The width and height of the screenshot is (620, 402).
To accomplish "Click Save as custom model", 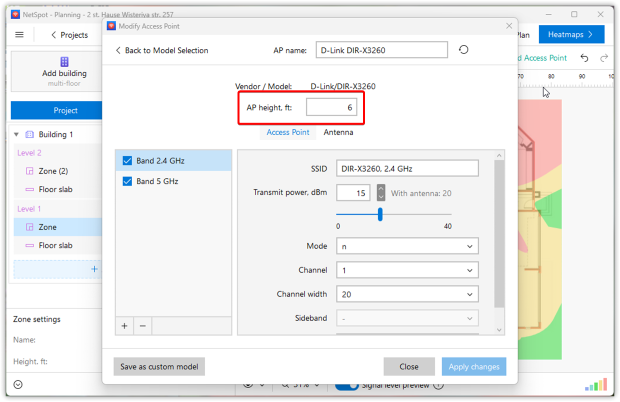I will pyautogui.click(x=159, y=367).
